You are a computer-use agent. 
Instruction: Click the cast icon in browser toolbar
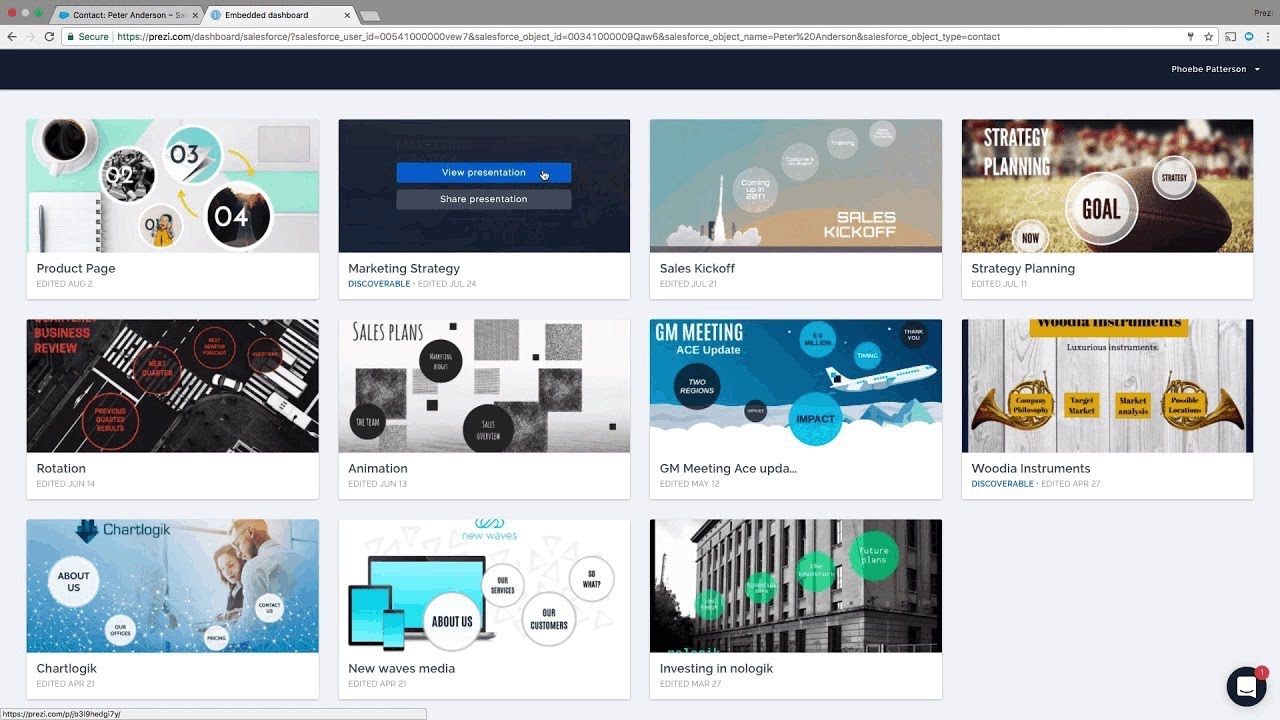click(x=1232, y=37)
